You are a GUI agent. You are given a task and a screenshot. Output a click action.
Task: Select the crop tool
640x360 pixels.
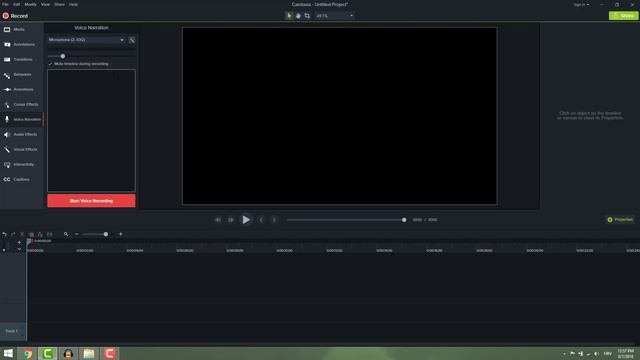click(307, 16)
